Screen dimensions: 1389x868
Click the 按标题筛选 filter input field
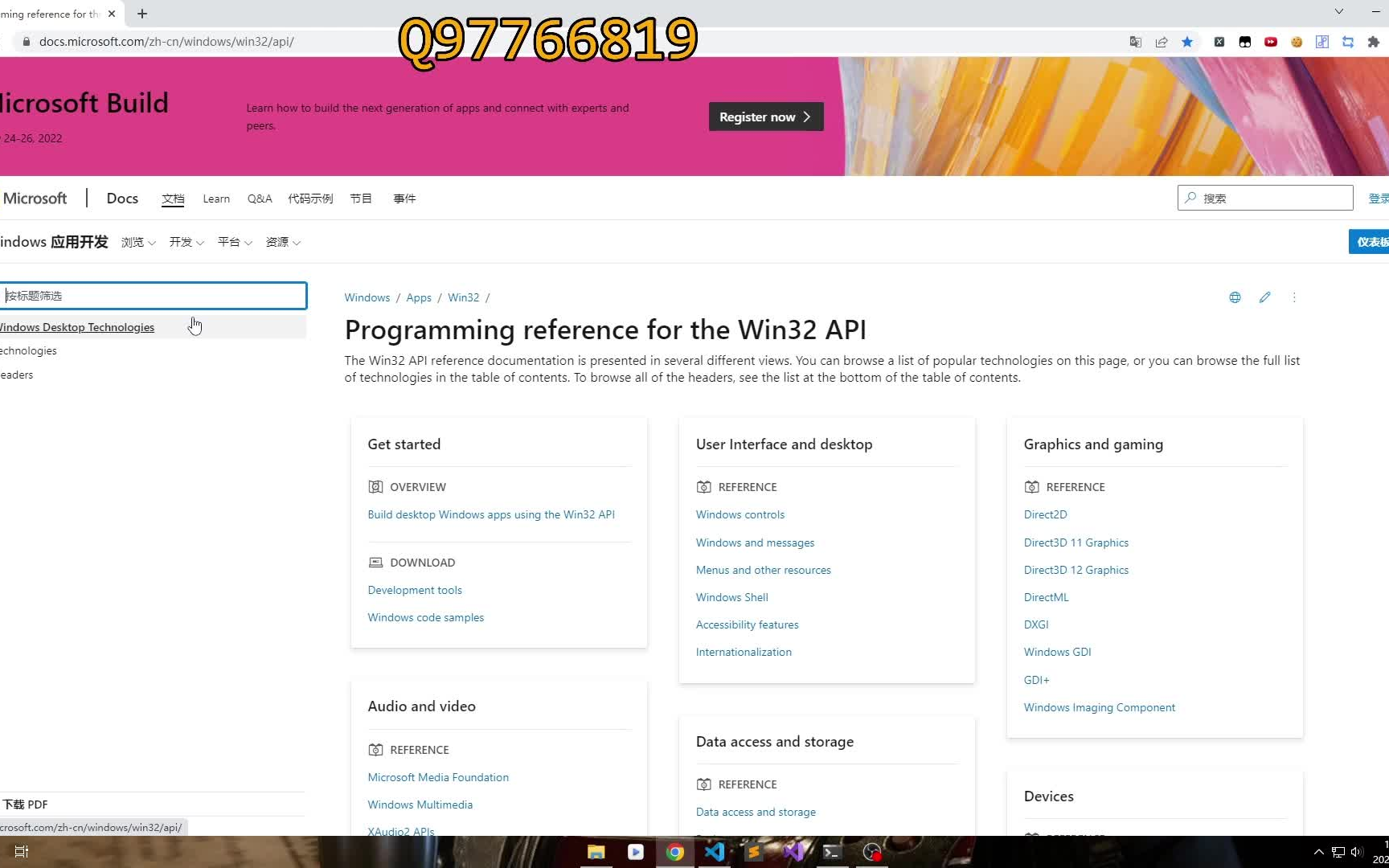(153, 295)
